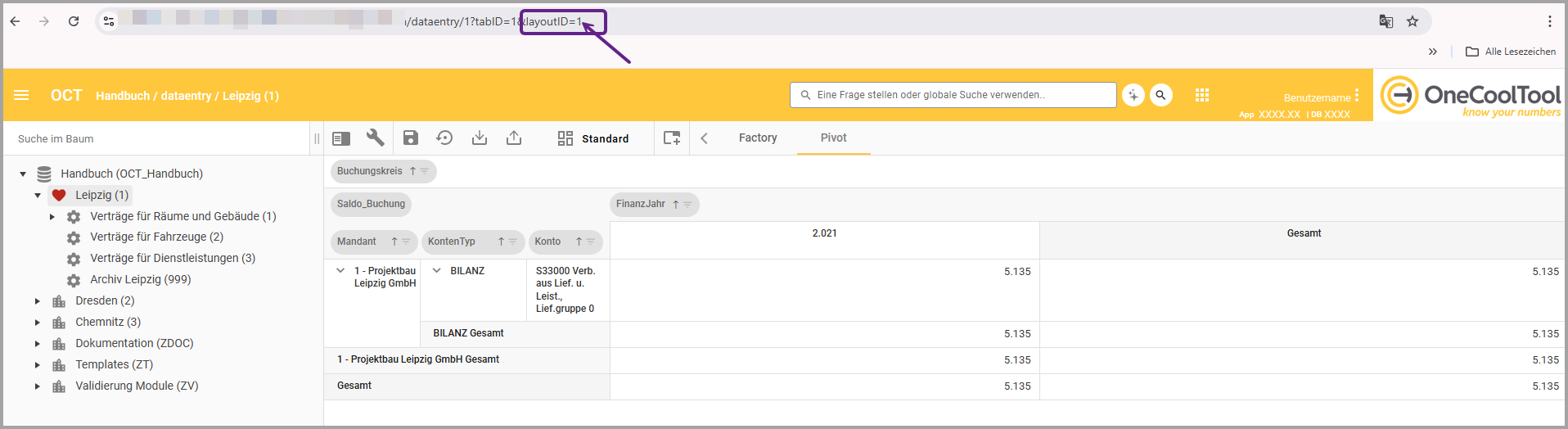Expand the Dresden (2) tree node

(38, 301)
